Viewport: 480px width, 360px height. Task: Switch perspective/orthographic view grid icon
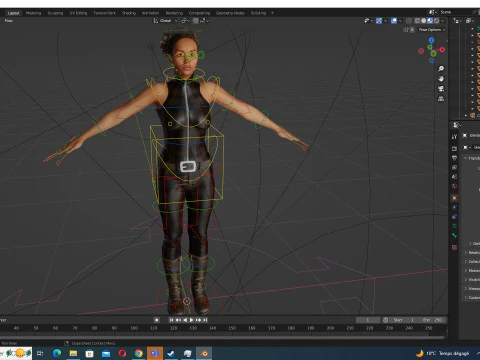[x=441, y=99]
